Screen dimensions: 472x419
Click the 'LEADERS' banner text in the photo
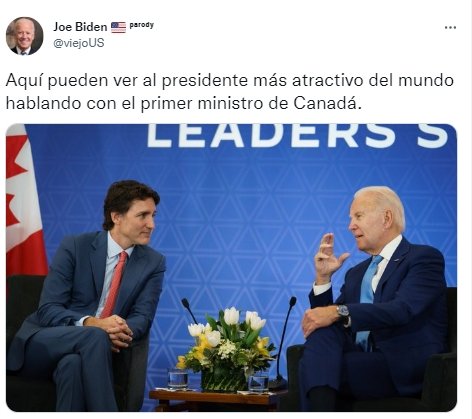tap(272, 135)
